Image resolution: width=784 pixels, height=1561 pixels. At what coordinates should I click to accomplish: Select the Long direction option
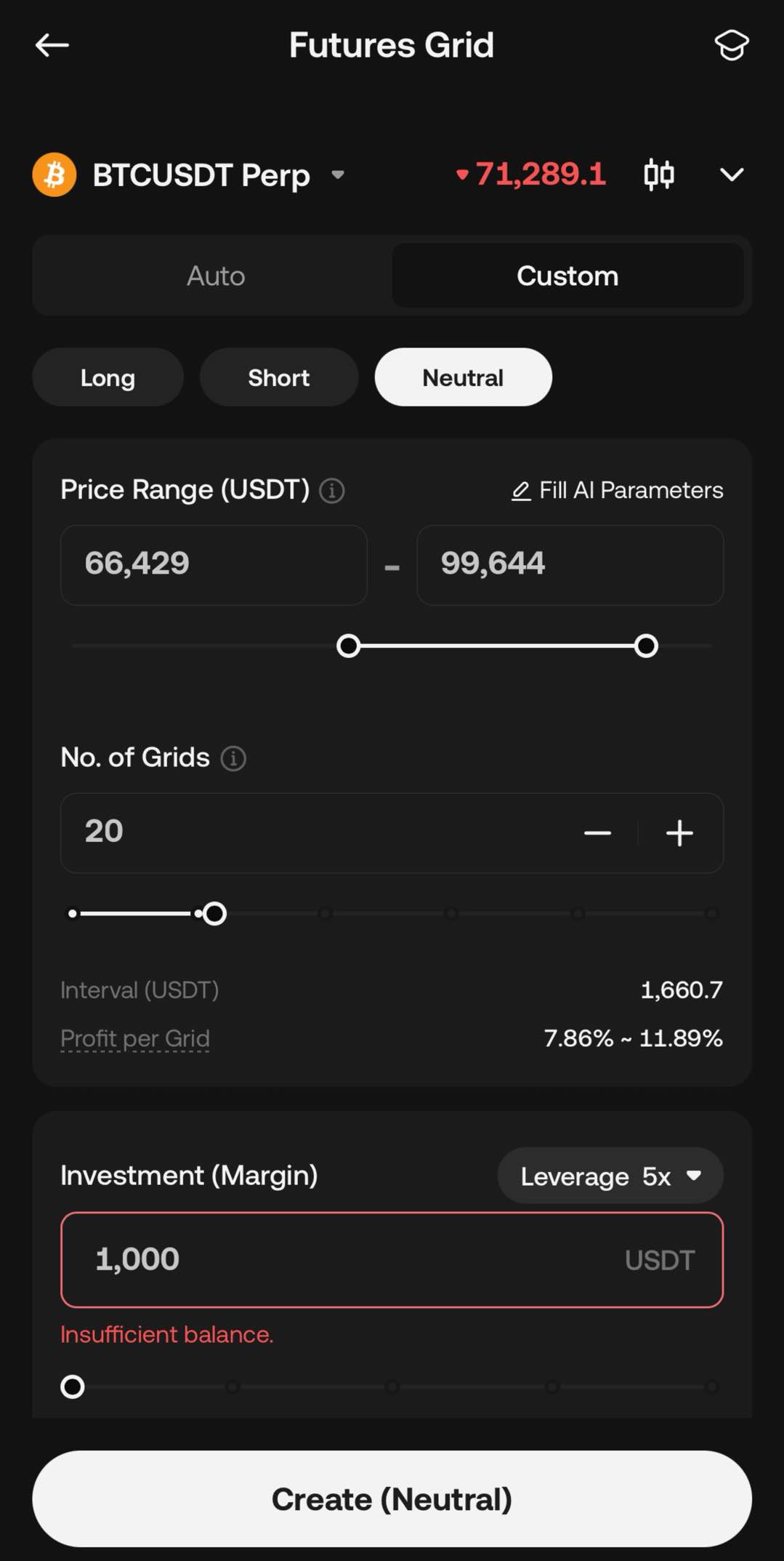click(108, 377)
